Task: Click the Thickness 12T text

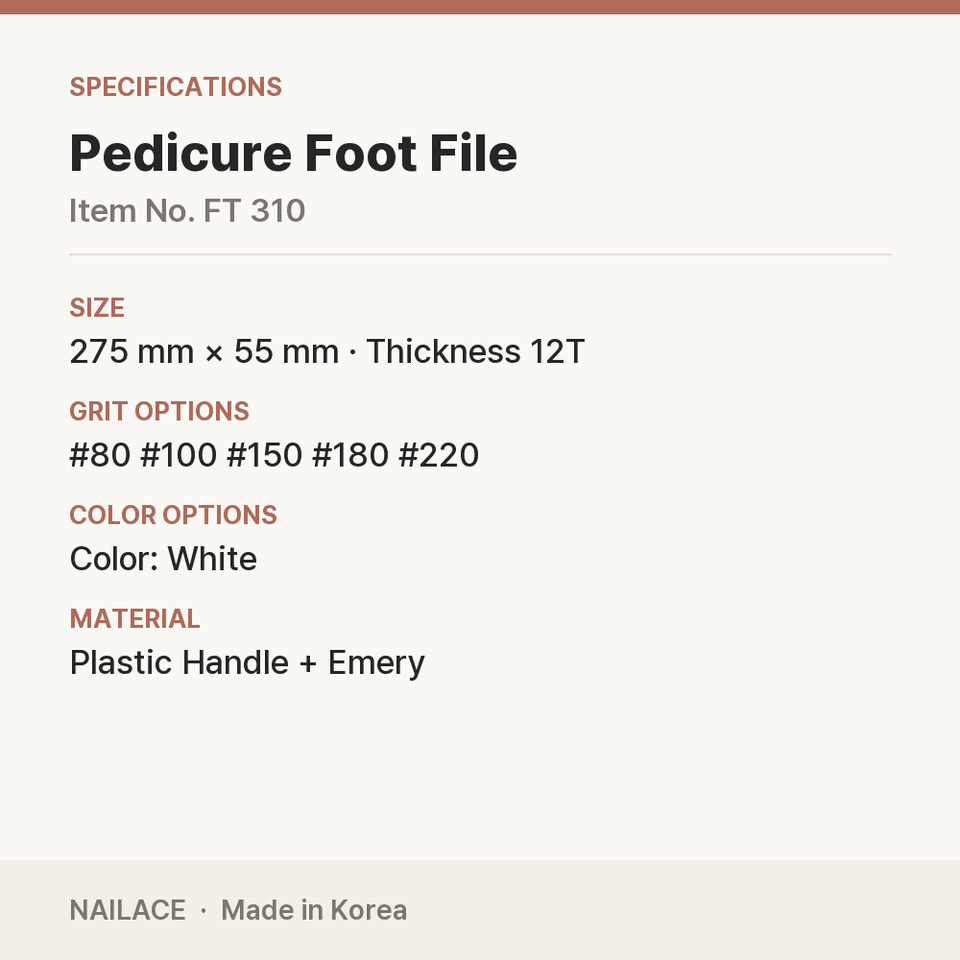Action: click(475, 351)
